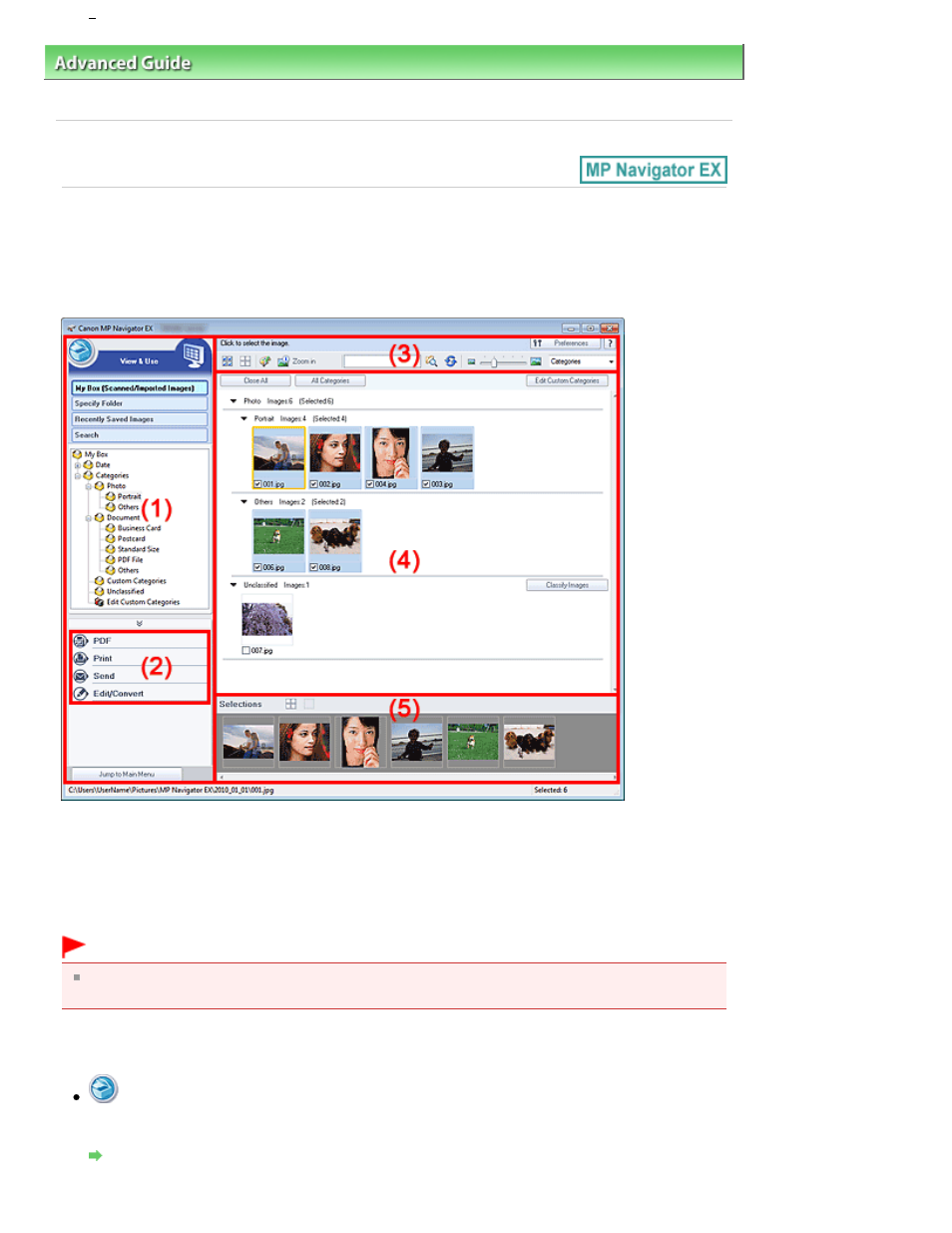Click the Edit Custom Categories button
The height and width of the screenshot is (1233, 952).
point(567,380)
